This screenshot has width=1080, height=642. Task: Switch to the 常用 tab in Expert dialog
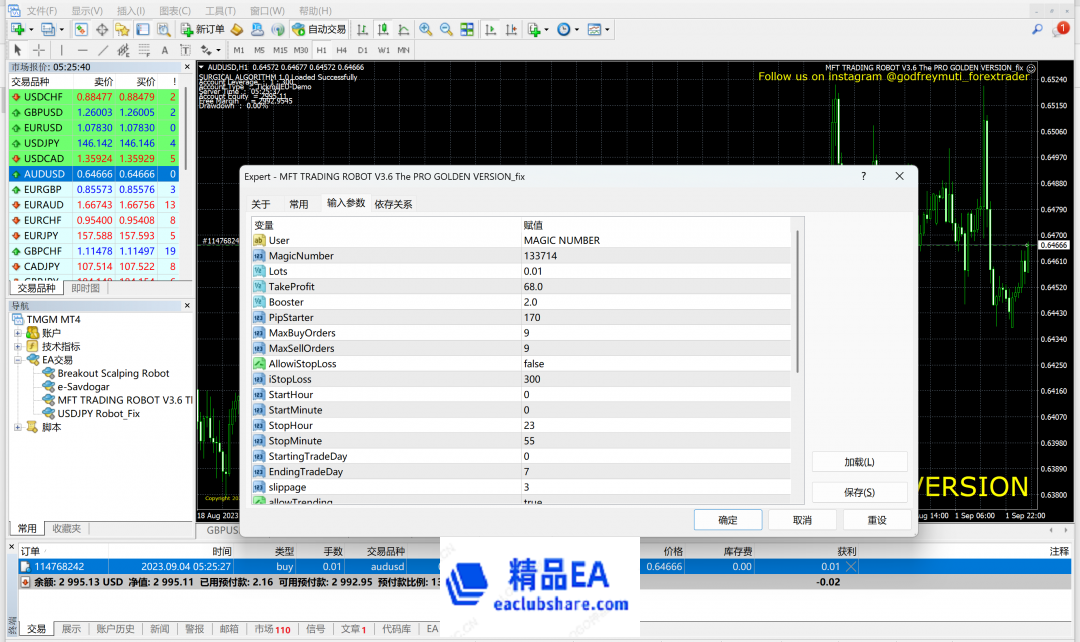[x=299, y=204]
